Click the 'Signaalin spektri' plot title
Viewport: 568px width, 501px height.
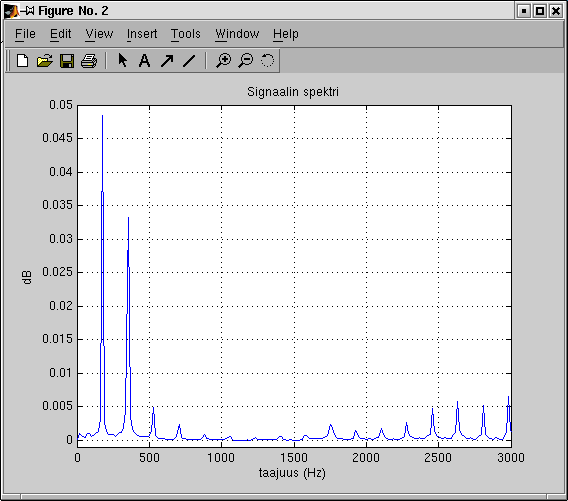[x=293, y=92]
